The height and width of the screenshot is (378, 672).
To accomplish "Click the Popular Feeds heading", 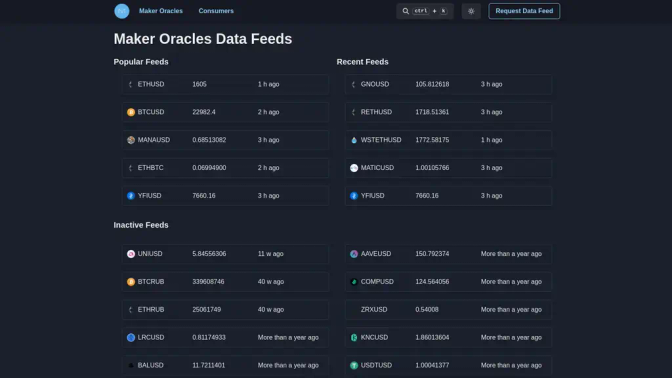I will pos(141,62).
